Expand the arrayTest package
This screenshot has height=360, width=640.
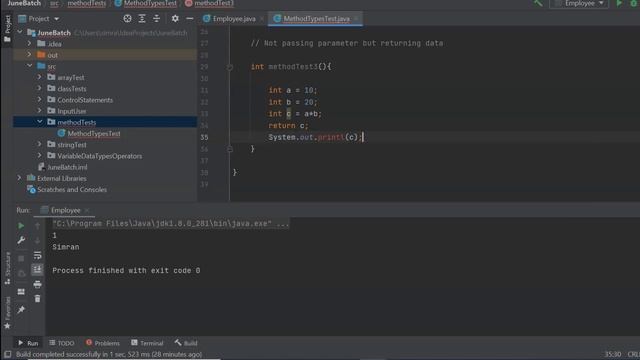click(x=40, y=77)
